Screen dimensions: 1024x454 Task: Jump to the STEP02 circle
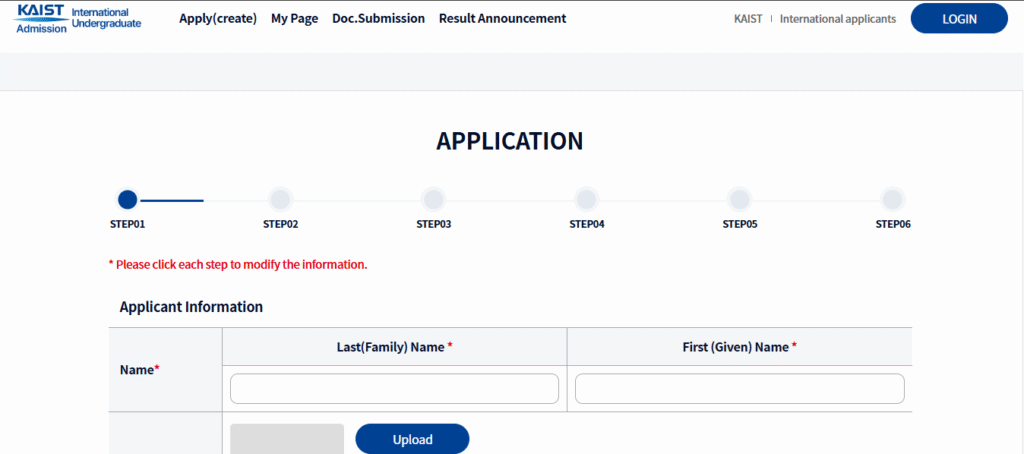(x=280, y=199)
